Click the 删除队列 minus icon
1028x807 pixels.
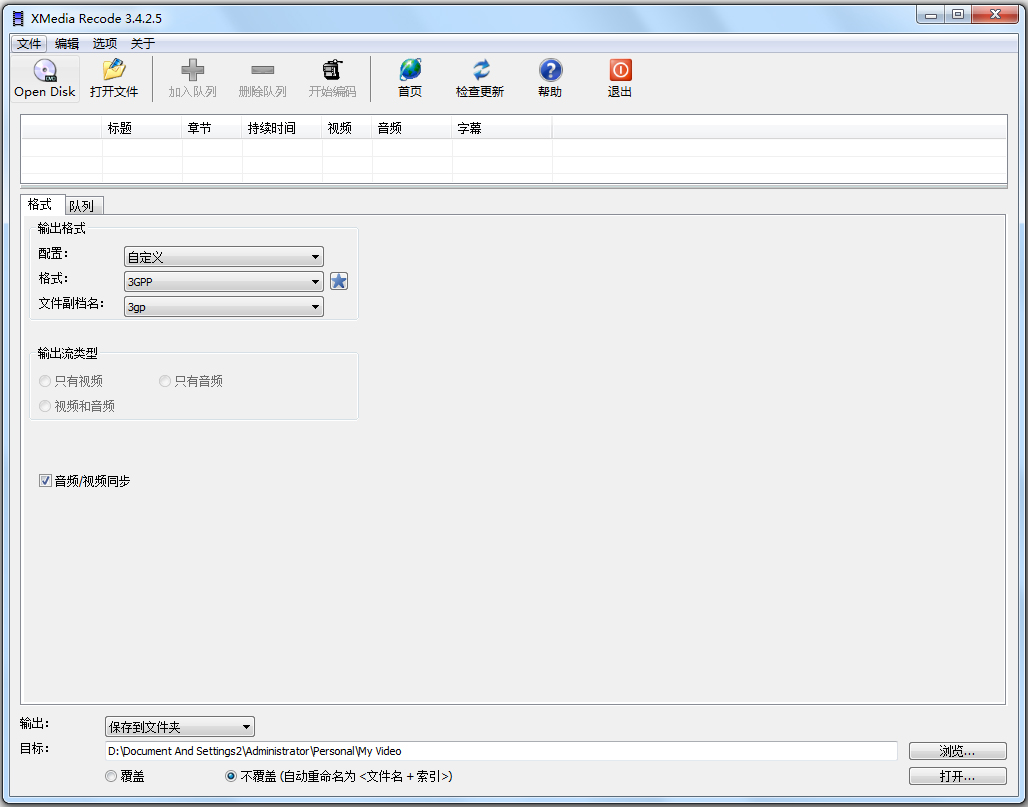pos(262,69)
